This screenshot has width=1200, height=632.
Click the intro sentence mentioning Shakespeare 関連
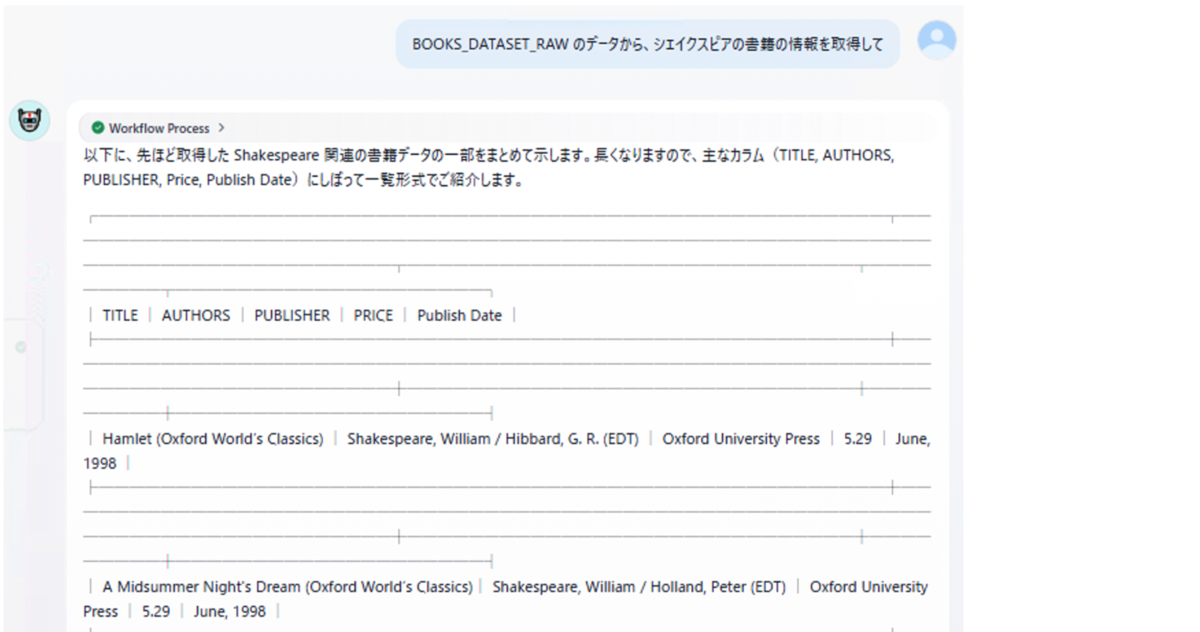[489, 169]
